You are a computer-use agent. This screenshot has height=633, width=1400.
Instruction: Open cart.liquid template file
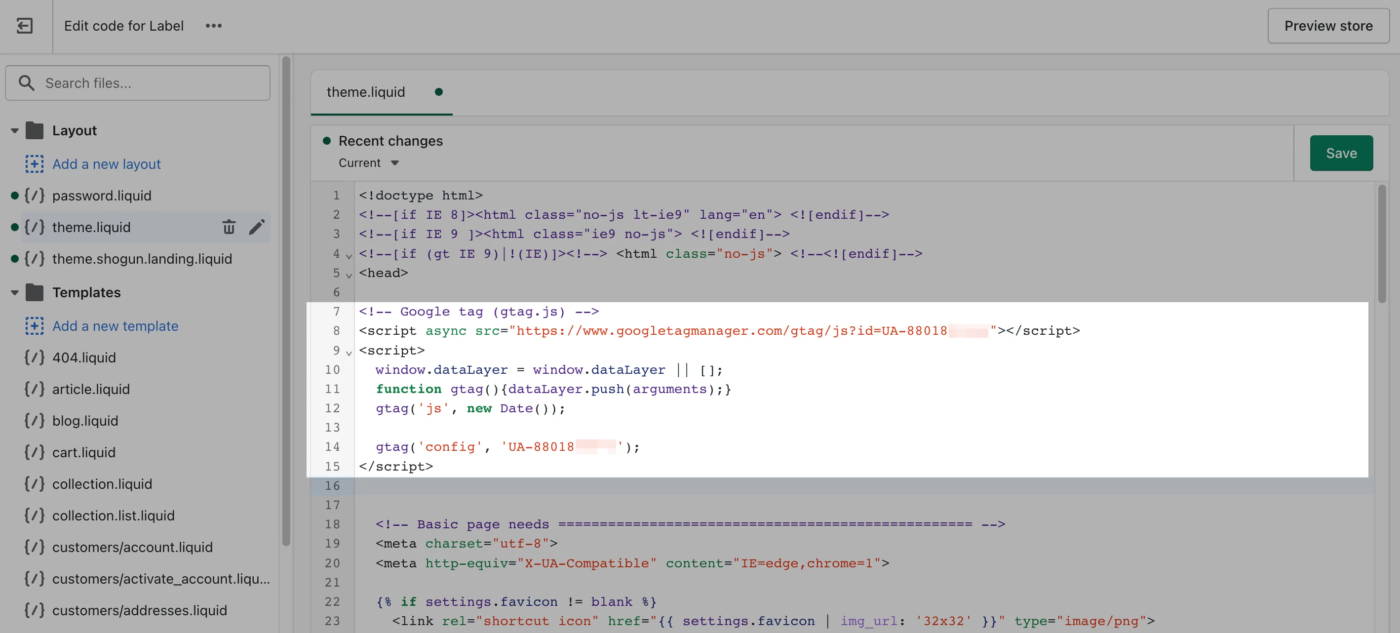coord(84,453)
